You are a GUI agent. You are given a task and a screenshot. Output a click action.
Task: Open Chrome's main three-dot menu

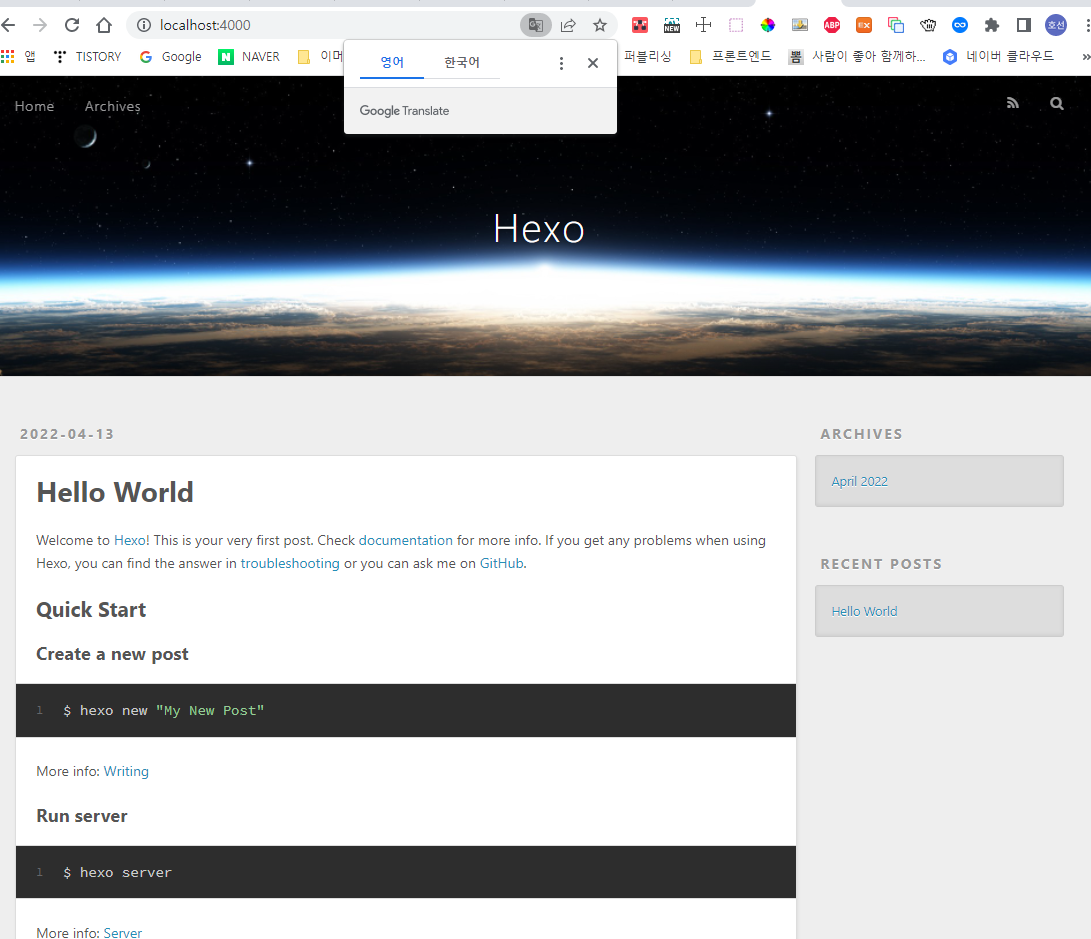[1085, 24]
